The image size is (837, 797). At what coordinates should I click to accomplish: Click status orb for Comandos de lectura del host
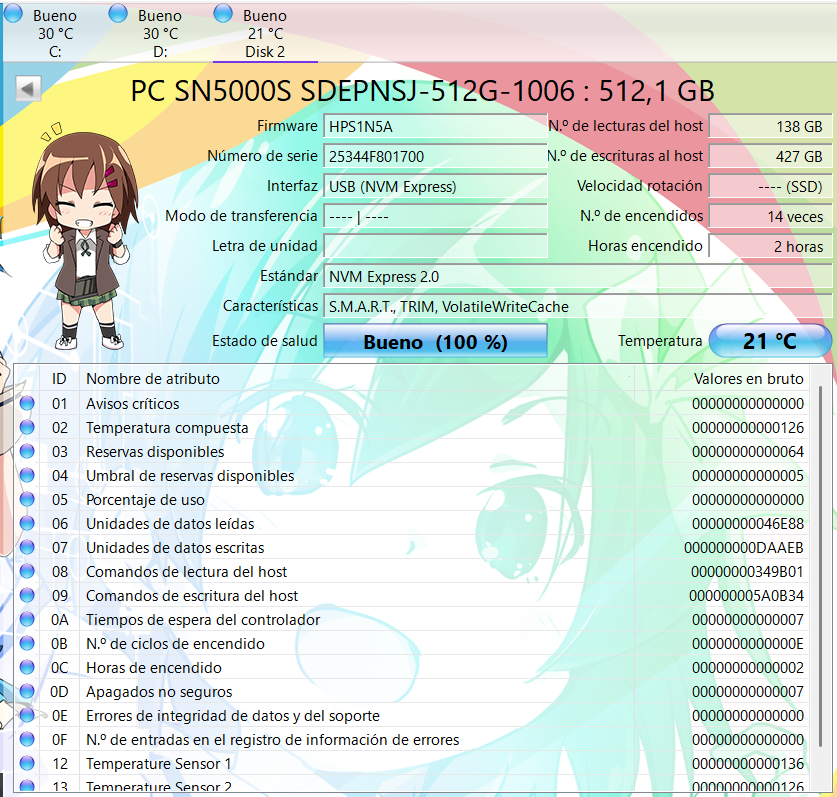coord(27,571)
